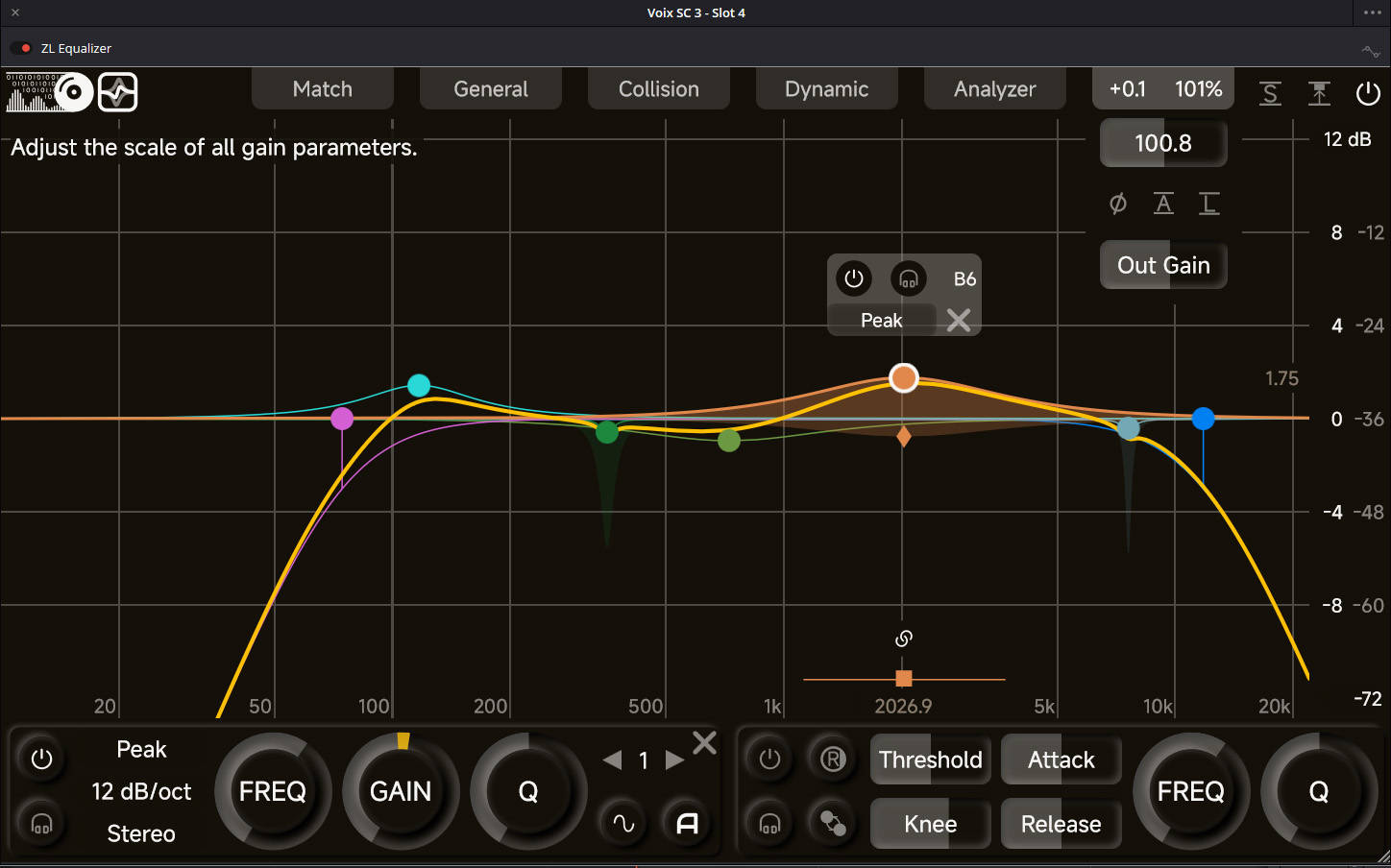This screenshot has width=1391, height=868.
Task: Select the orange B6 node on the EQ curve
Action: (903, 377)
